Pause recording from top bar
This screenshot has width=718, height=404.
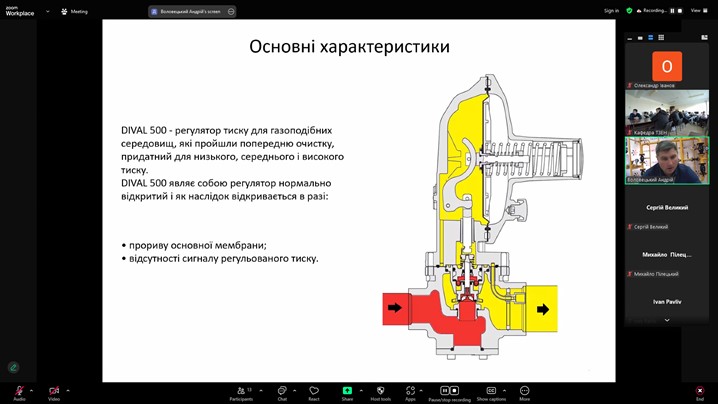click(672, 11)
